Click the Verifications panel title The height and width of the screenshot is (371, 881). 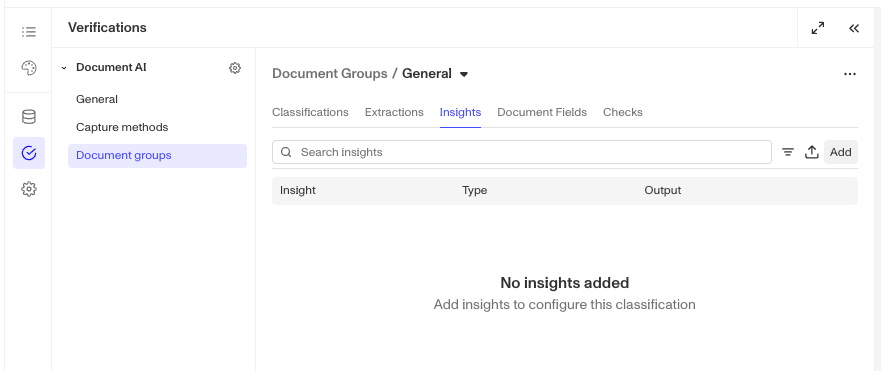107,28
